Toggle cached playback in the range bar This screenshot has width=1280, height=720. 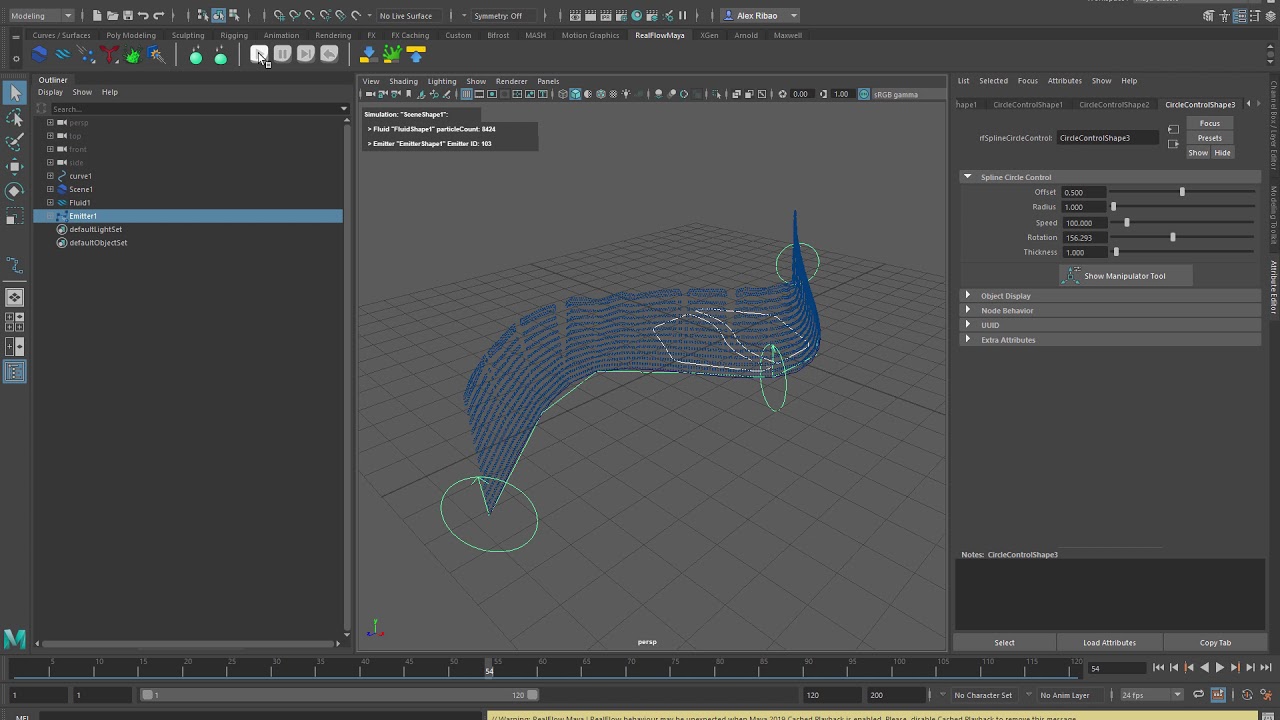pyautogui.click(x=1218, y=695)
